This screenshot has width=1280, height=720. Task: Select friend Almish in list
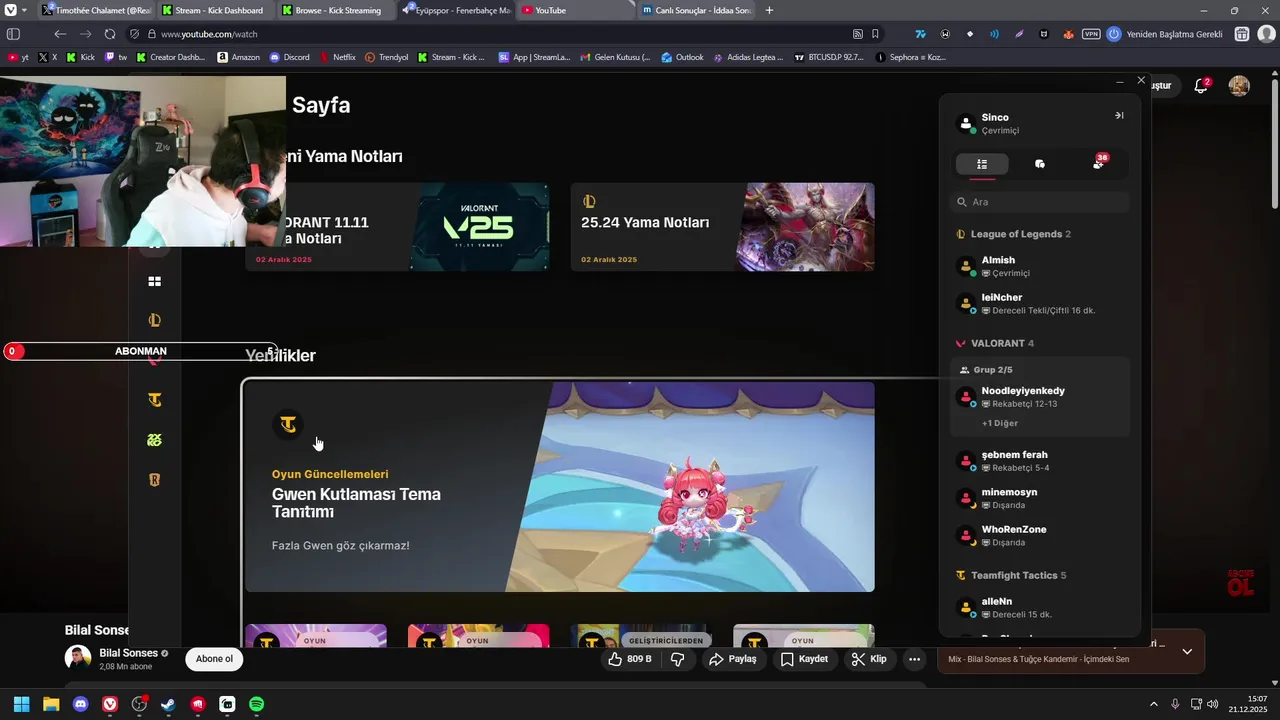1040,266
